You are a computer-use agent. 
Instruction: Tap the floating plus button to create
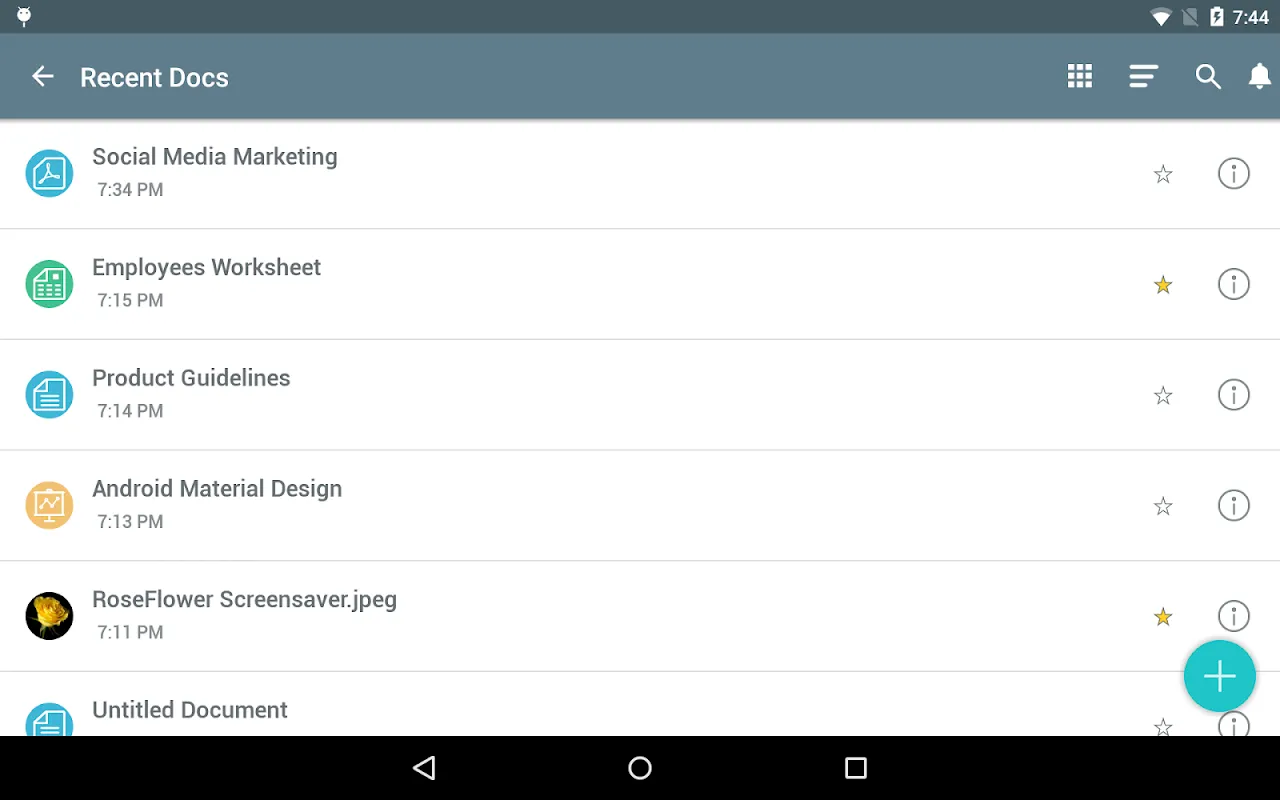(1219, 677)
